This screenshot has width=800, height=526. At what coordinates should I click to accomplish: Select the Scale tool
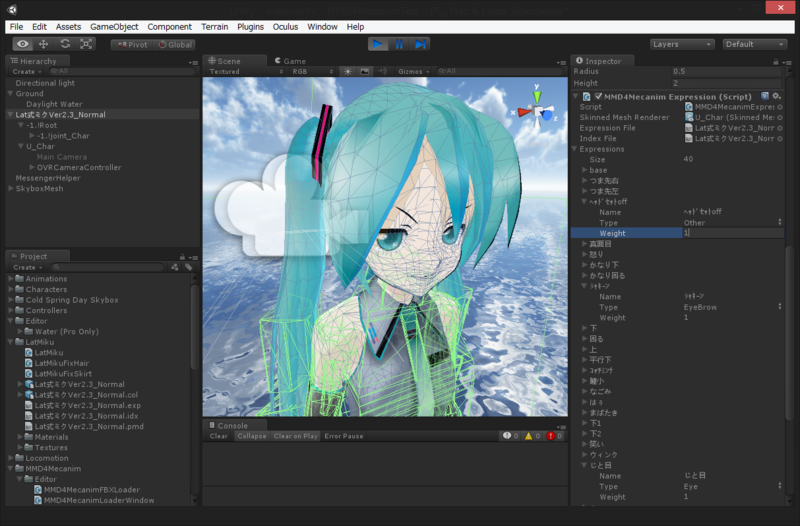[x=86, y=44]
